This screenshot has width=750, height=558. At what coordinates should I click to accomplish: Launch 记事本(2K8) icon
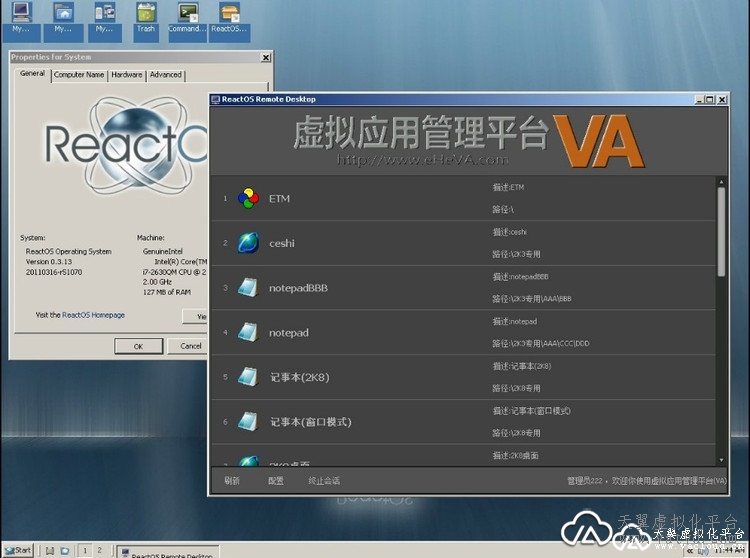point(247,377)
